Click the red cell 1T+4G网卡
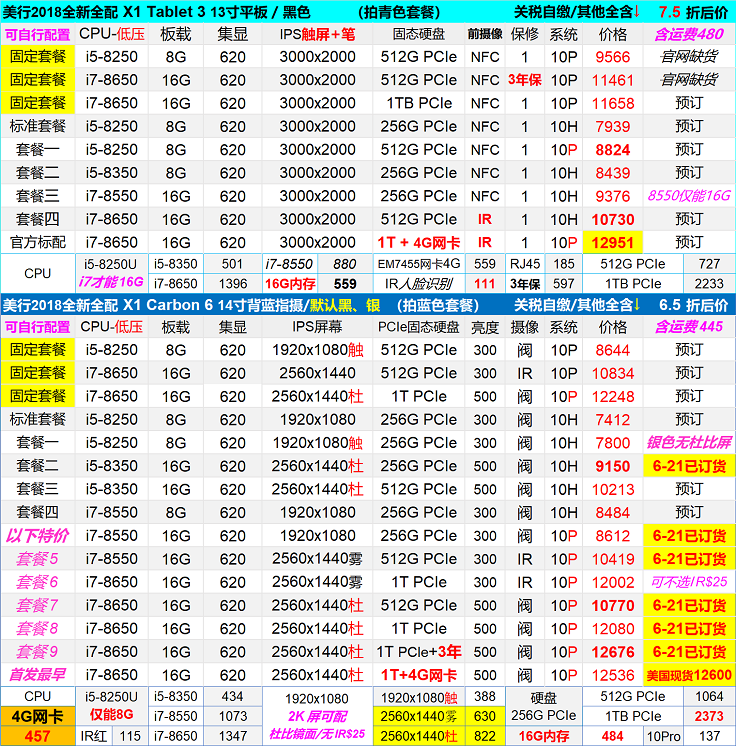736x746 pixels. coord(419,675)
